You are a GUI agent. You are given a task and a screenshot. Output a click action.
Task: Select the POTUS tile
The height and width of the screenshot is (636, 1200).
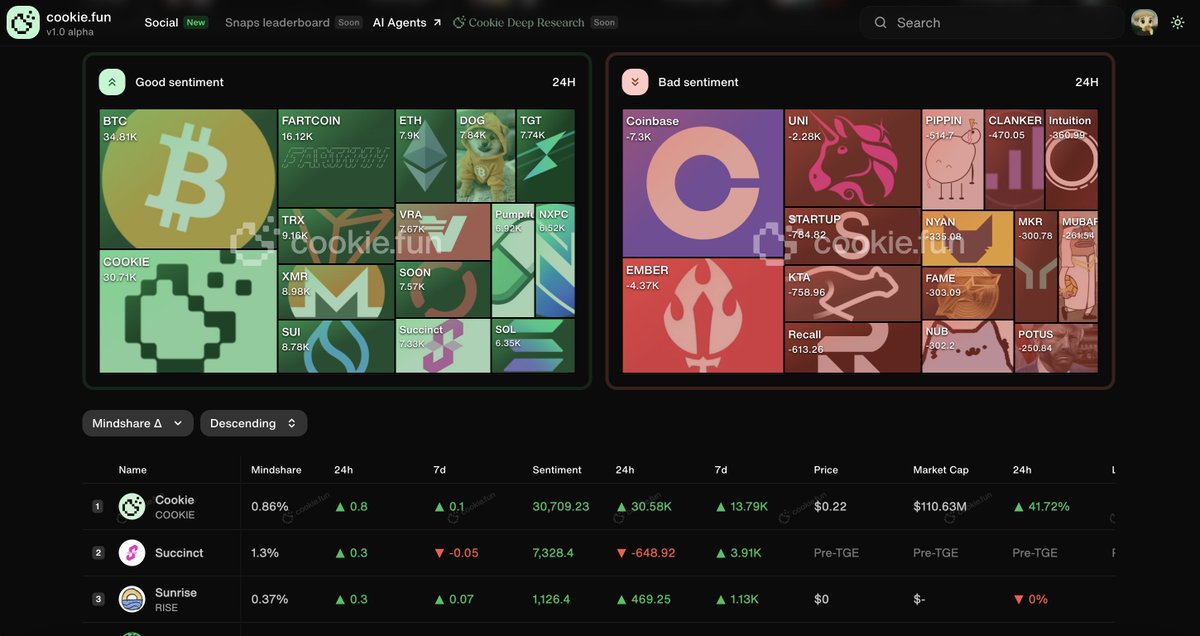tap(1056, 348)
